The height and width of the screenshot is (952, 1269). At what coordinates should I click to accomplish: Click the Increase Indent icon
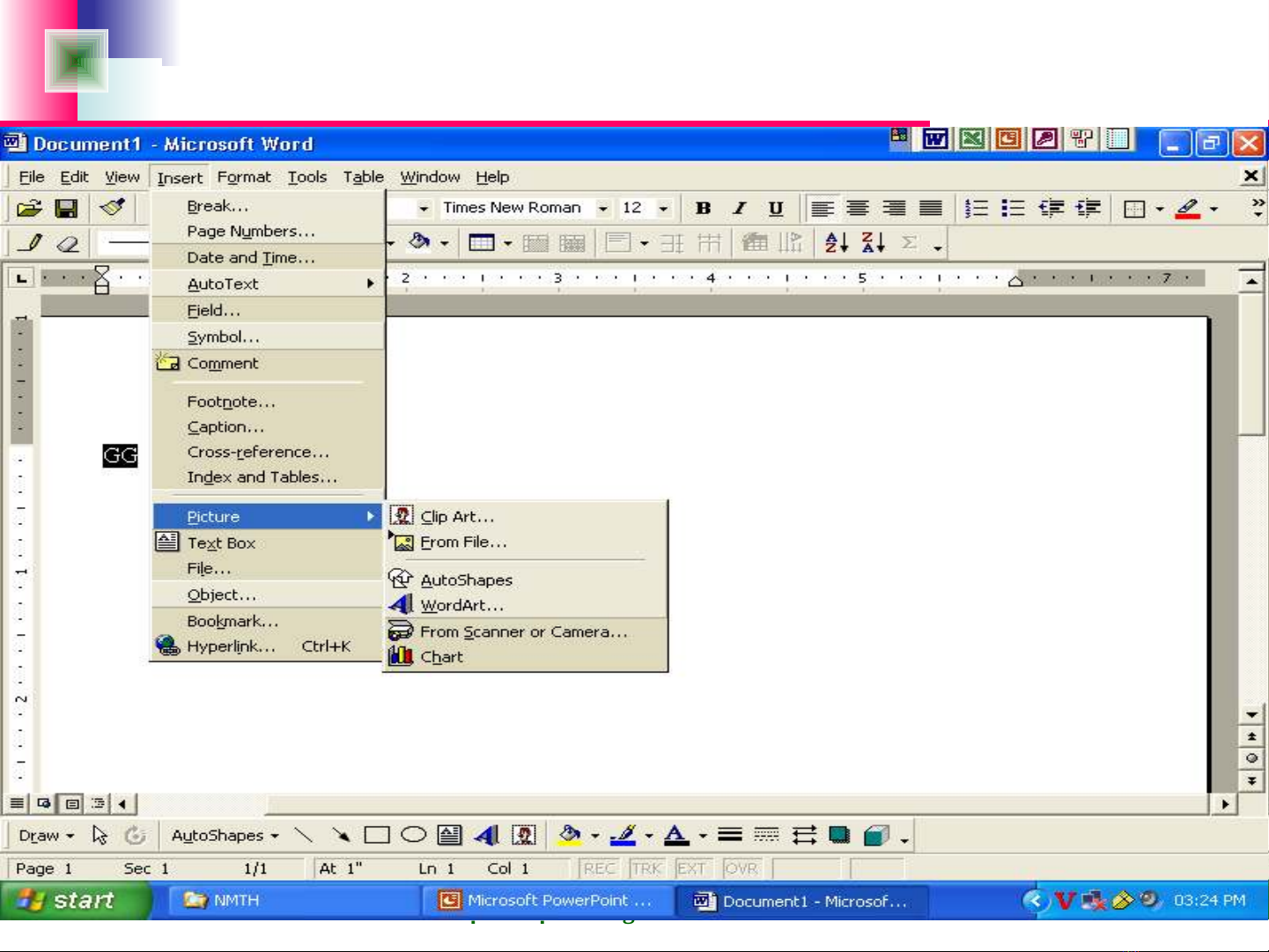1088,209
